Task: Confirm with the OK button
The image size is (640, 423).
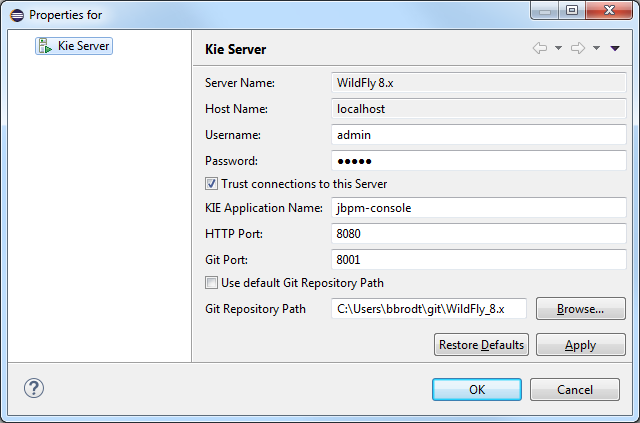Action: [477, 389]
